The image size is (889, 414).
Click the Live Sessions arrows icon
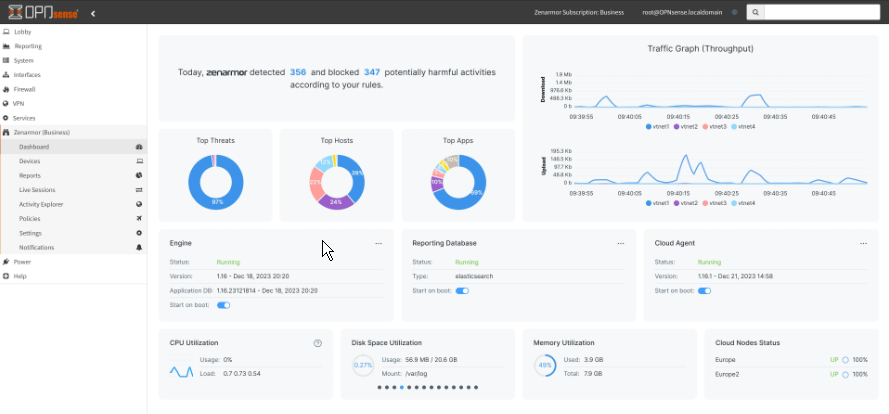tap(139, 190)
